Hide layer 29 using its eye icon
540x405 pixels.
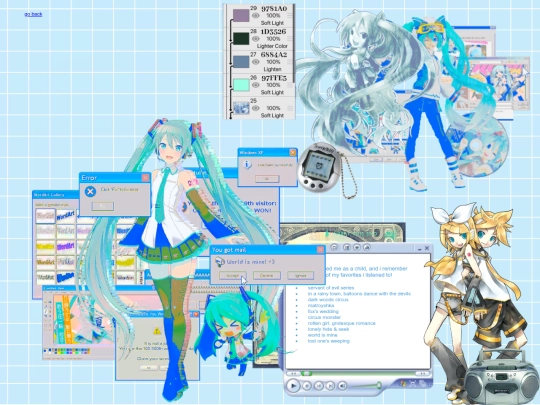tap(255, 16)
